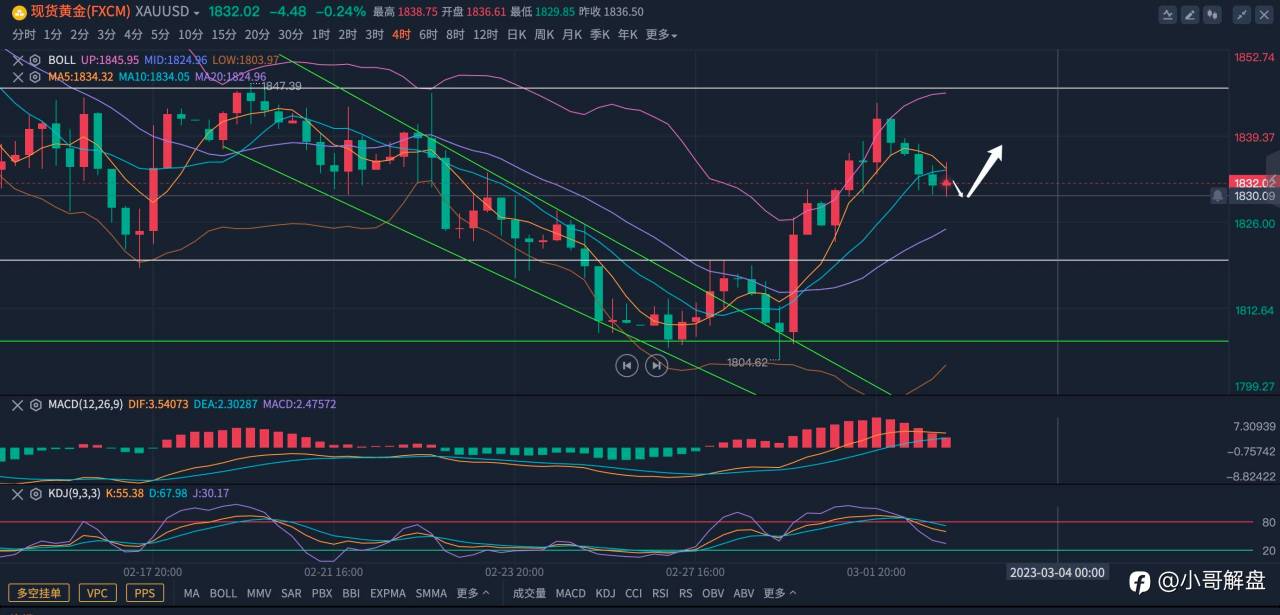Expand 更多 main-chart indicators list
Viewport: 1280px width, 615px height.
(x=473, y=593)
